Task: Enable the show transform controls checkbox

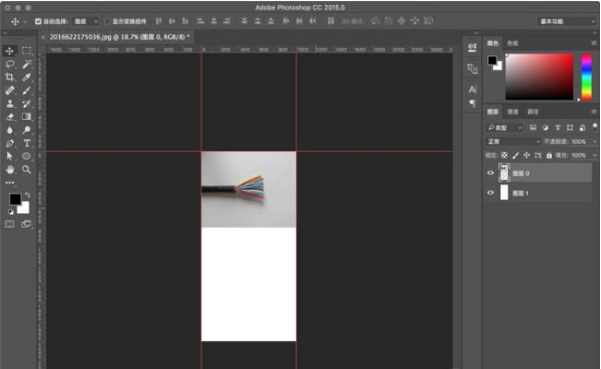Action: point(107,21)
